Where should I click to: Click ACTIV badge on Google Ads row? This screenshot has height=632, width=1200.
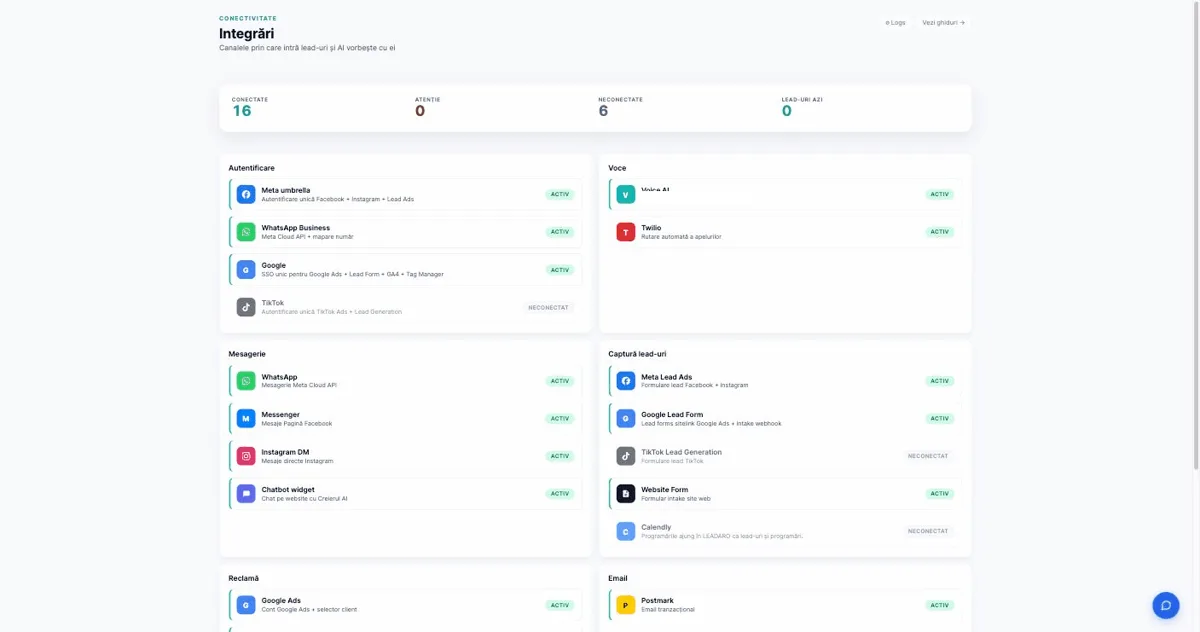click(x=560, y=605)
